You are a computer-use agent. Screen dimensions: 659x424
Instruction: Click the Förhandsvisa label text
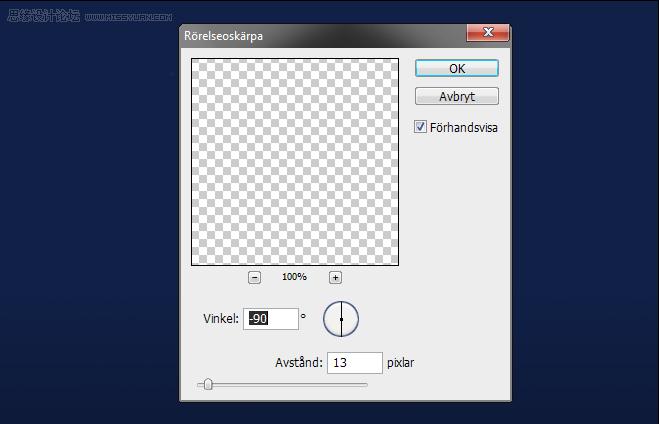pos(464,128)
